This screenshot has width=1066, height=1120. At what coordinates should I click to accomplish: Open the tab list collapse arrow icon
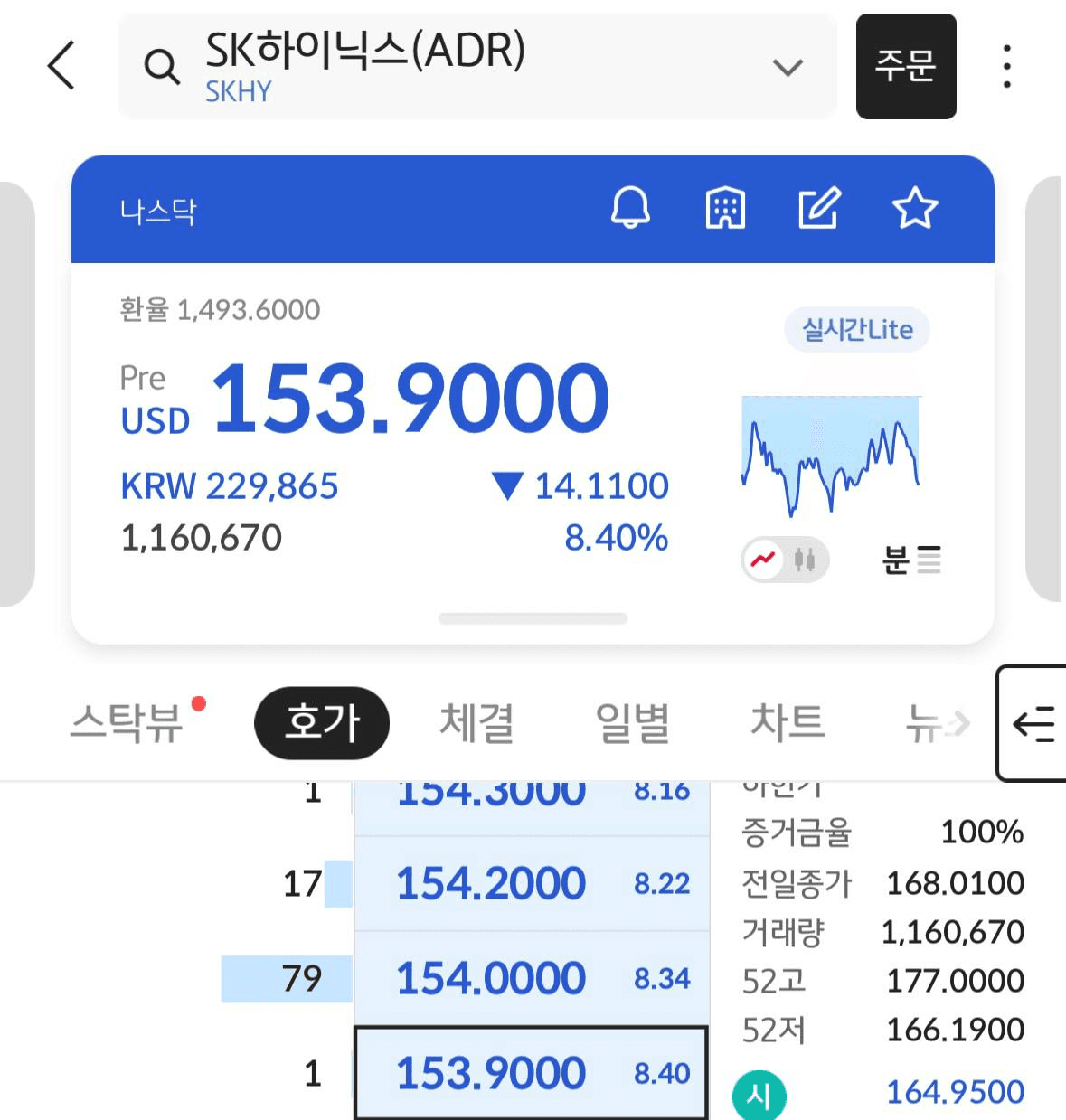[1033, 723]
